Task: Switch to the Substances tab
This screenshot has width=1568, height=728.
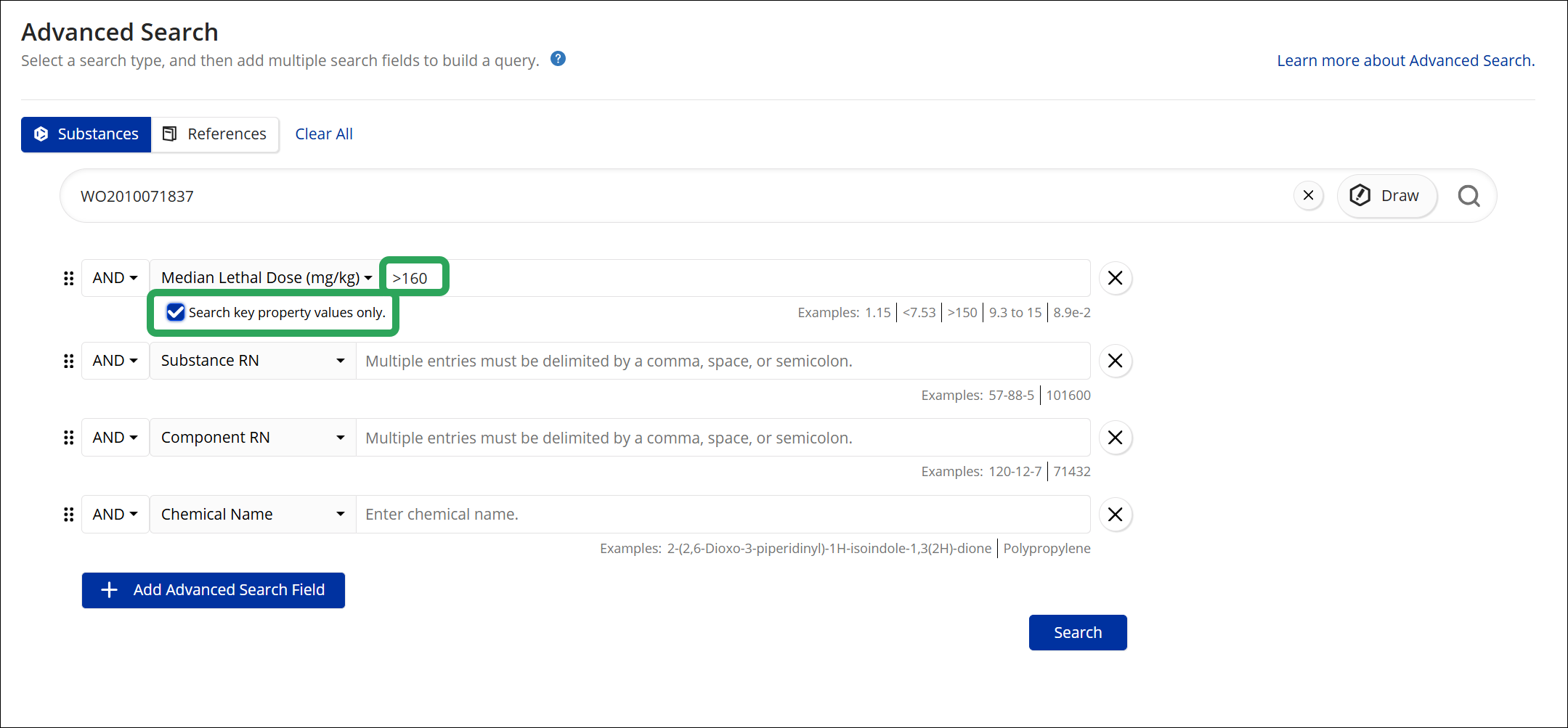Action: click(86, 134)
